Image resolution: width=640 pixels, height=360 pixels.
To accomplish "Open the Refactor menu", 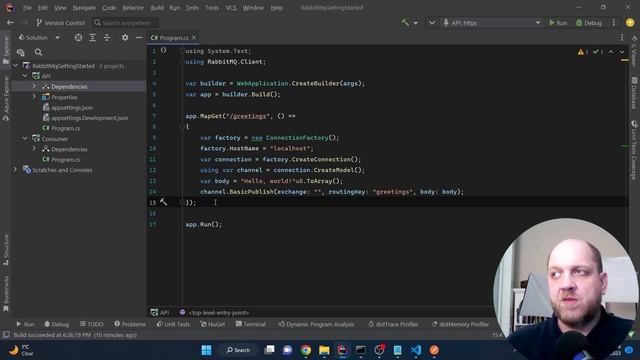I will (133, 8).
